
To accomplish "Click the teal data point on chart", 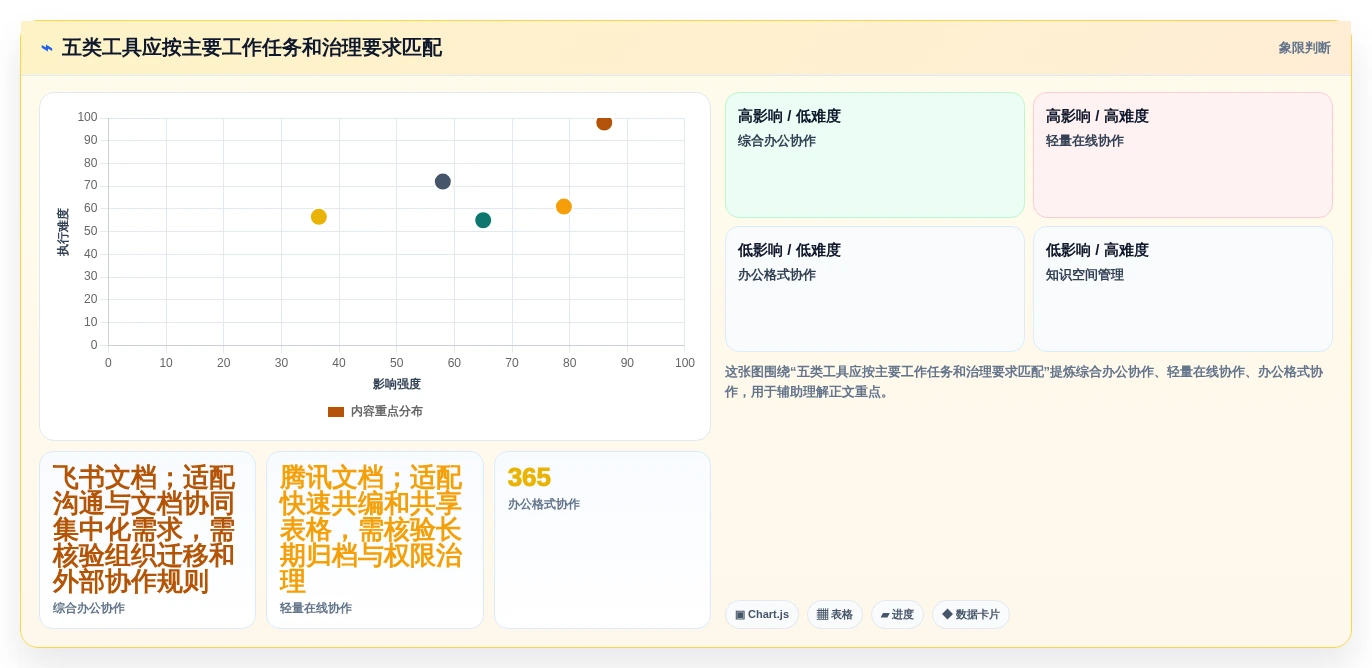I will pyautogui.click(x=483, y=220).
